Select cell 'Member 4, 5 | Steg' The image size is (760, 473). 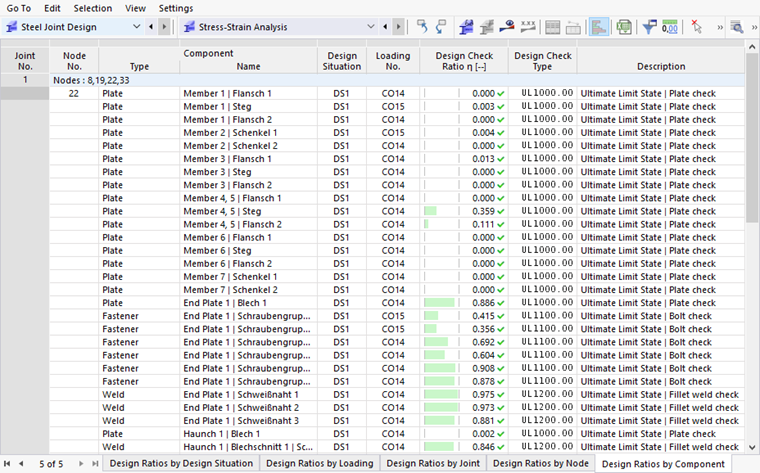tap(248, 211)
